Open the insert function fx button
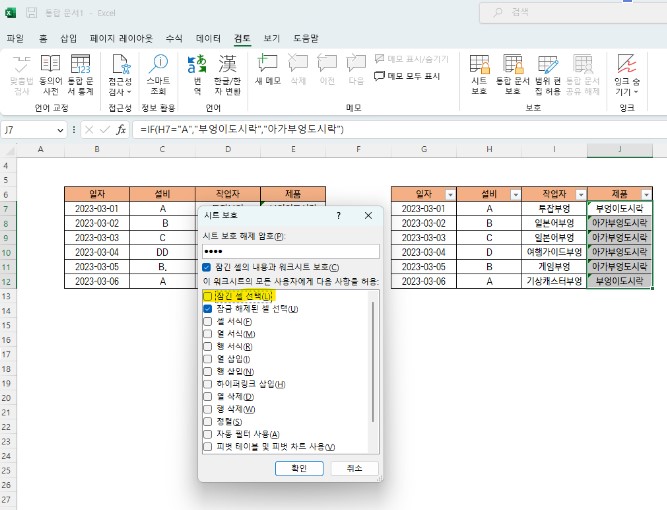The height and width of the screenshot is (510, 667). point(121,130)
